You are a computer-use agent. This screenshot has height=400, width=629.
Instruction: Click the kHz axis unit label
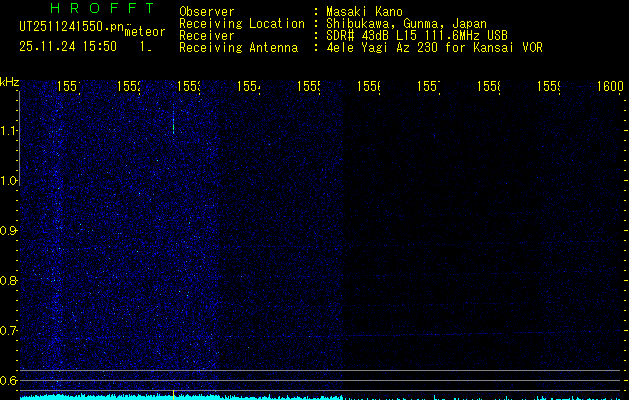(9, 81)
